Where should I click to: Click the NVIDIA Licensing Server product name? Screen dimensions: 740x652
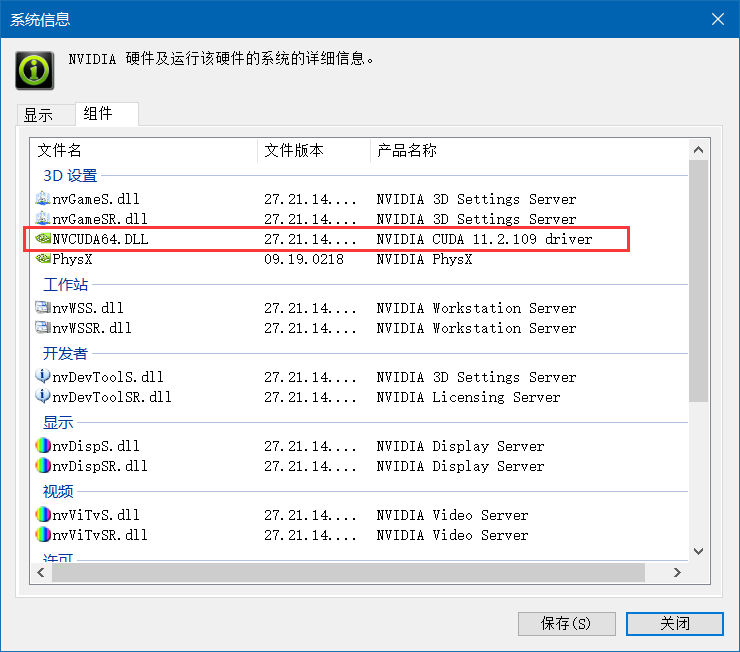[468, 397]
